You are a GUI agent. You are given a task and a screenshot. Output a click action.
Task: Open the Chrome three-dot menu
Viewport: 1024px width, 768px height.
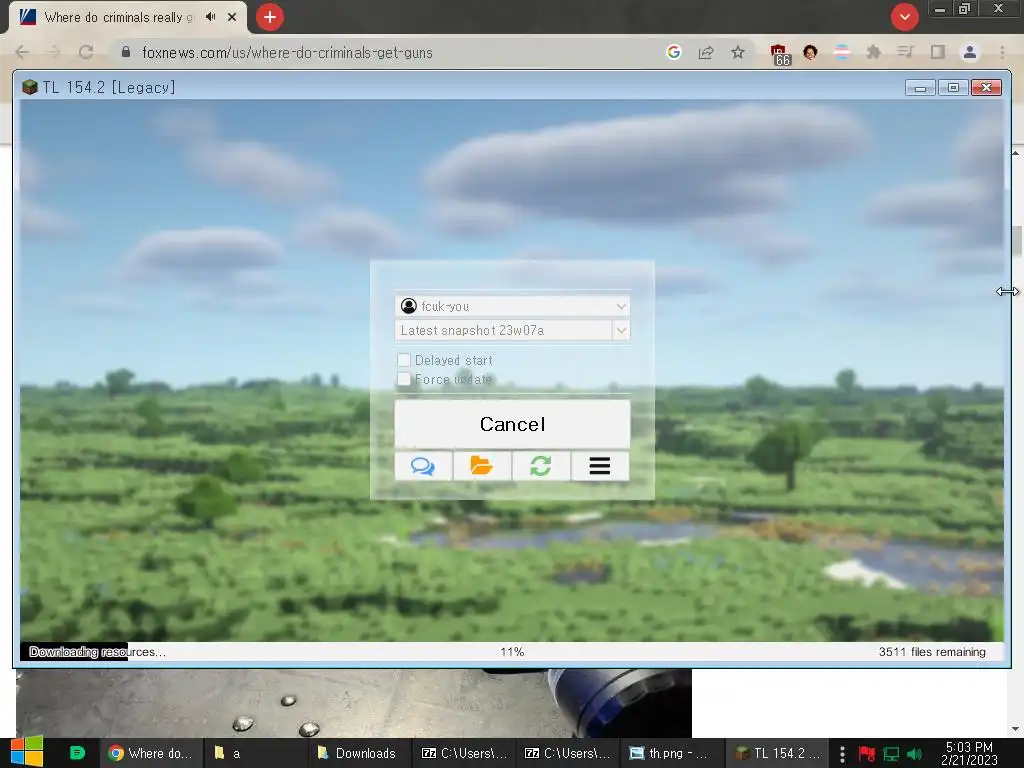tap(1002, 52)
